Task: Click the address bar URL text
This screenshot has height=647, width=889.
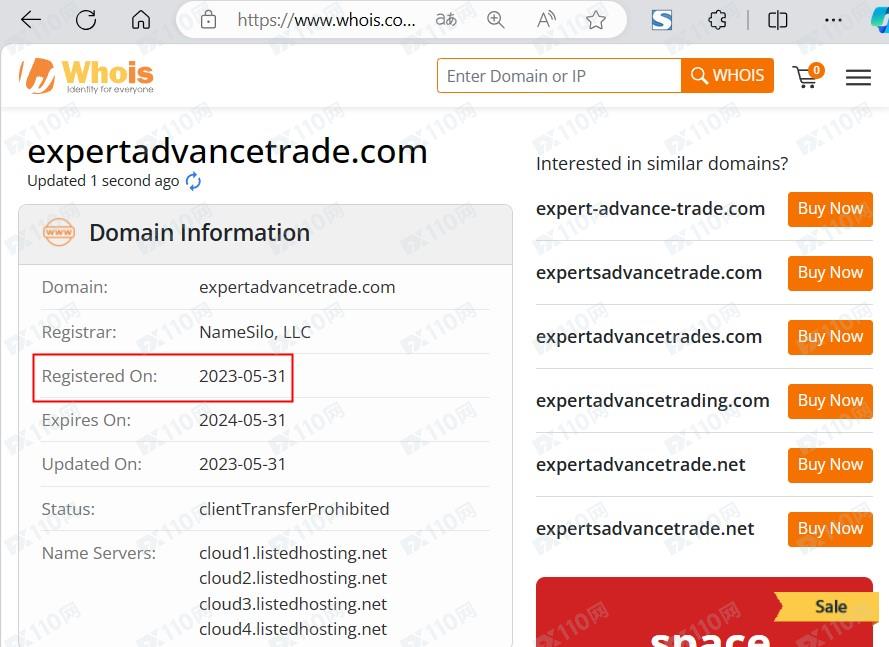Action: 326,20
